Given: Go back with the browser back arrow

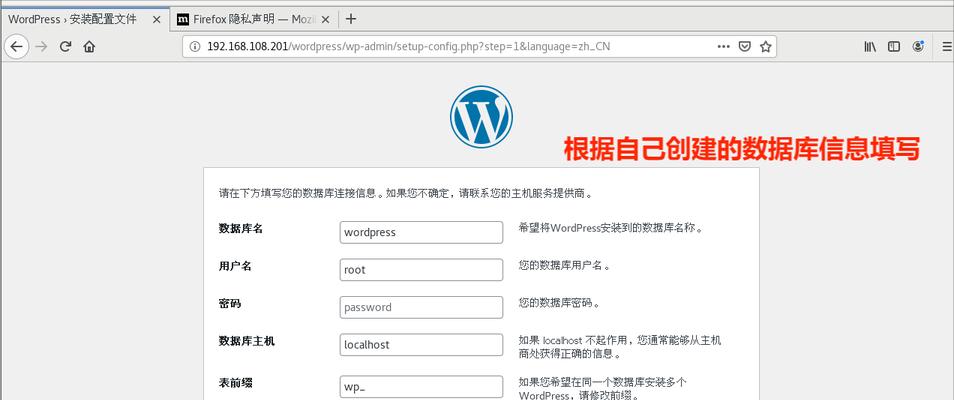Looking at the screenshot, I should tap(16, 46).
